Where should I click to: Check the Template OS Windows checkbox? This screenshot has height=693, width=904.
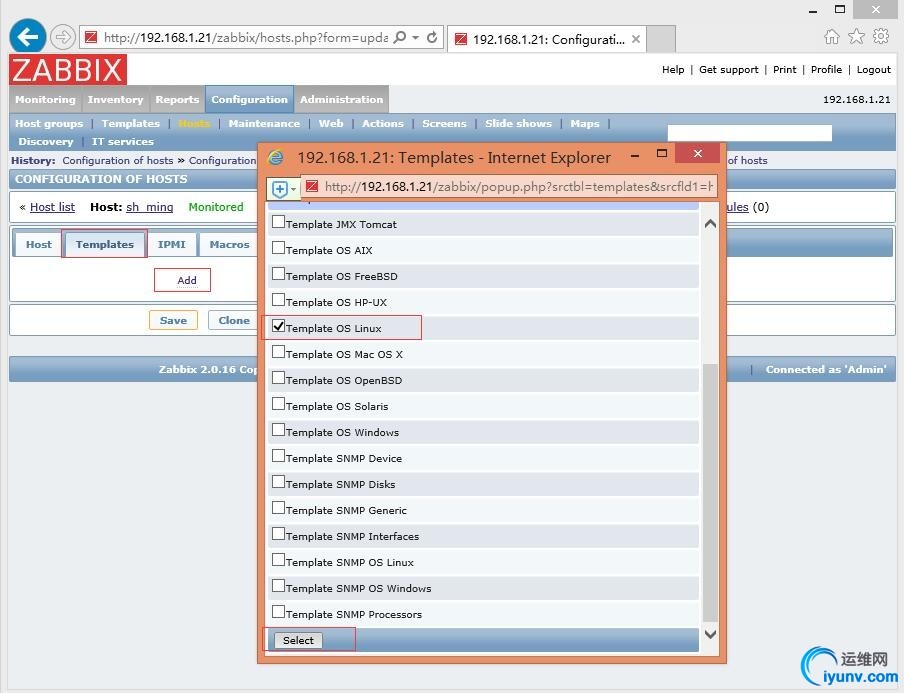pos(278,430)
